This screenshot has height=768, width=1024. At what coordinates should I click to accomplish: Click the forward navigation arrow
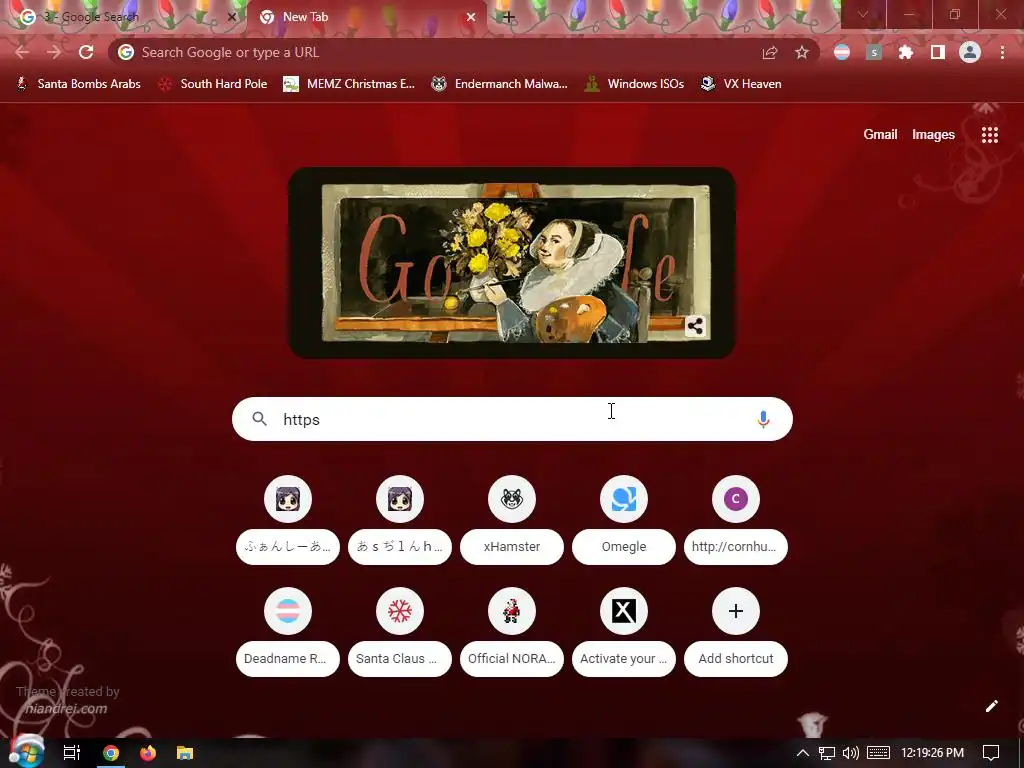54,52
